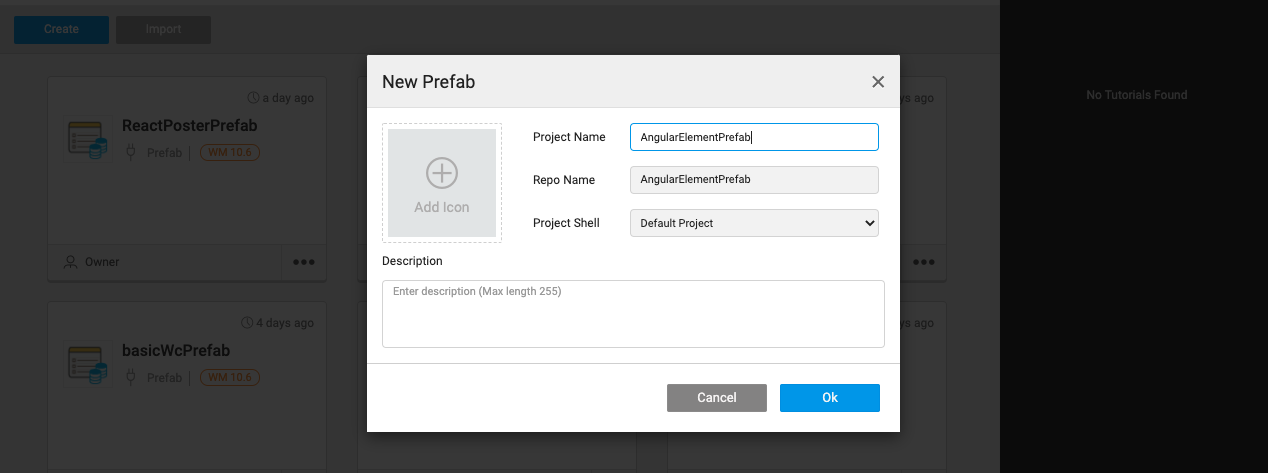Click the plug icon on ReactPosterPrefab card
Viewport: 1268px width, 473px height.
(x=131, y=153)
